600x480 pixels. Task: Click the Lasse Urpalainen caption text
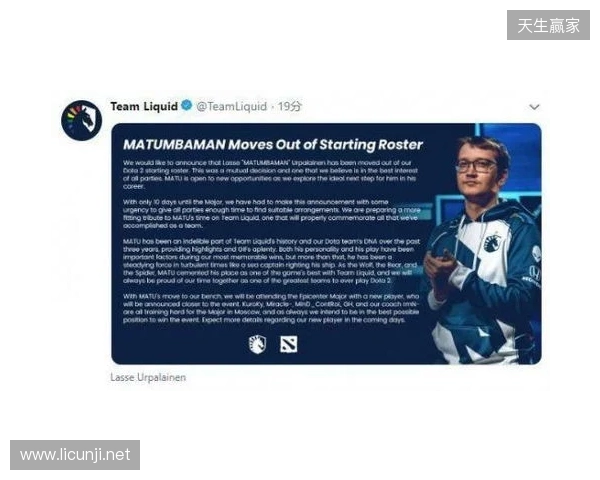coord(148,377)
